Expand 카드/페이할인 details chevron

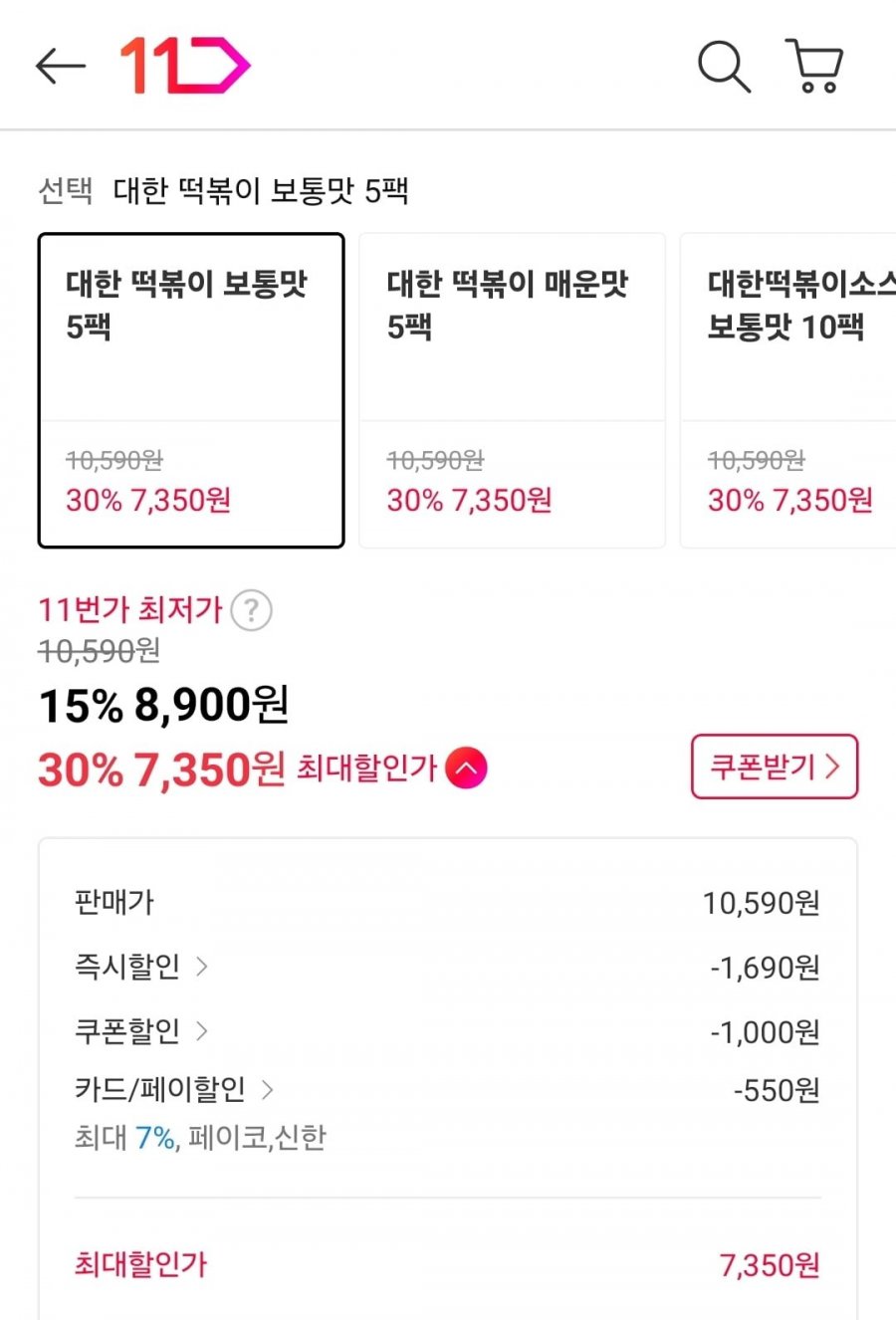[x=267, y=1090]
